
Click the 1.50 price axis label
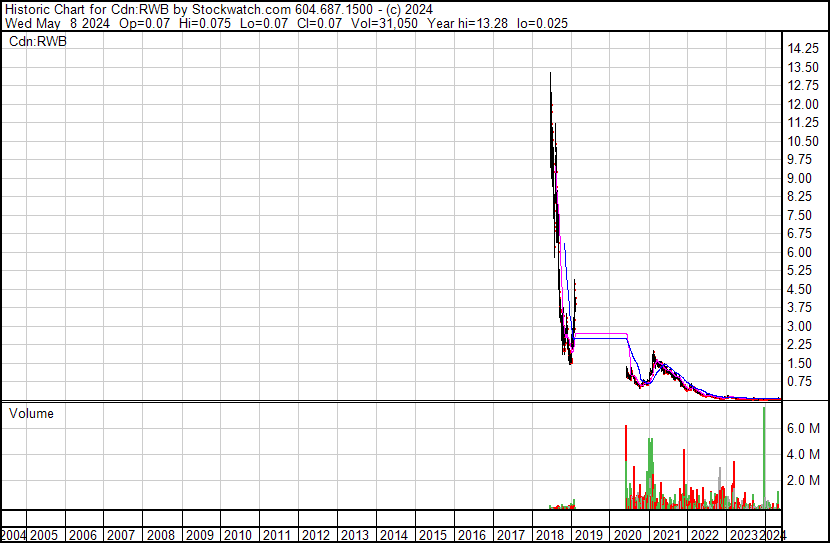(x=799, y=364)
